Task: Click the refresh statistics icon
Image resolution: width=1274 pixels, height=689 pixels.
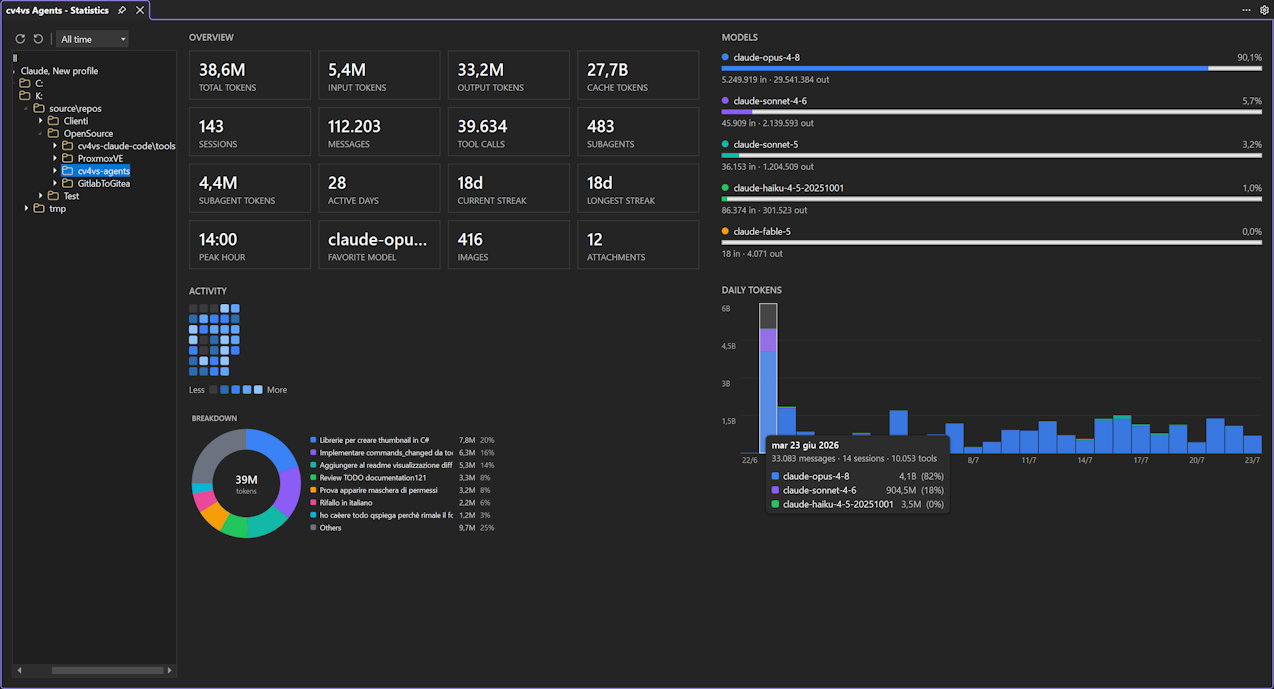Action: click(20, 39)
